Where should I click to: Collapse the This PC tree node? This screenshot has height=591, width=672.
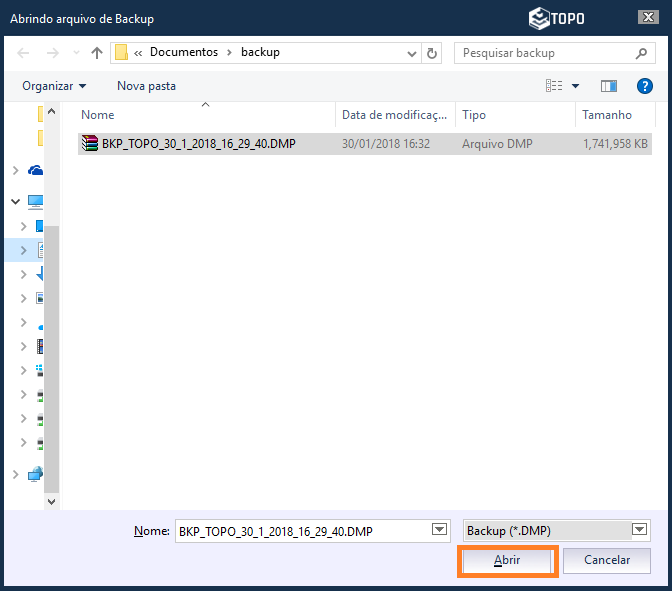click(15, 201)
